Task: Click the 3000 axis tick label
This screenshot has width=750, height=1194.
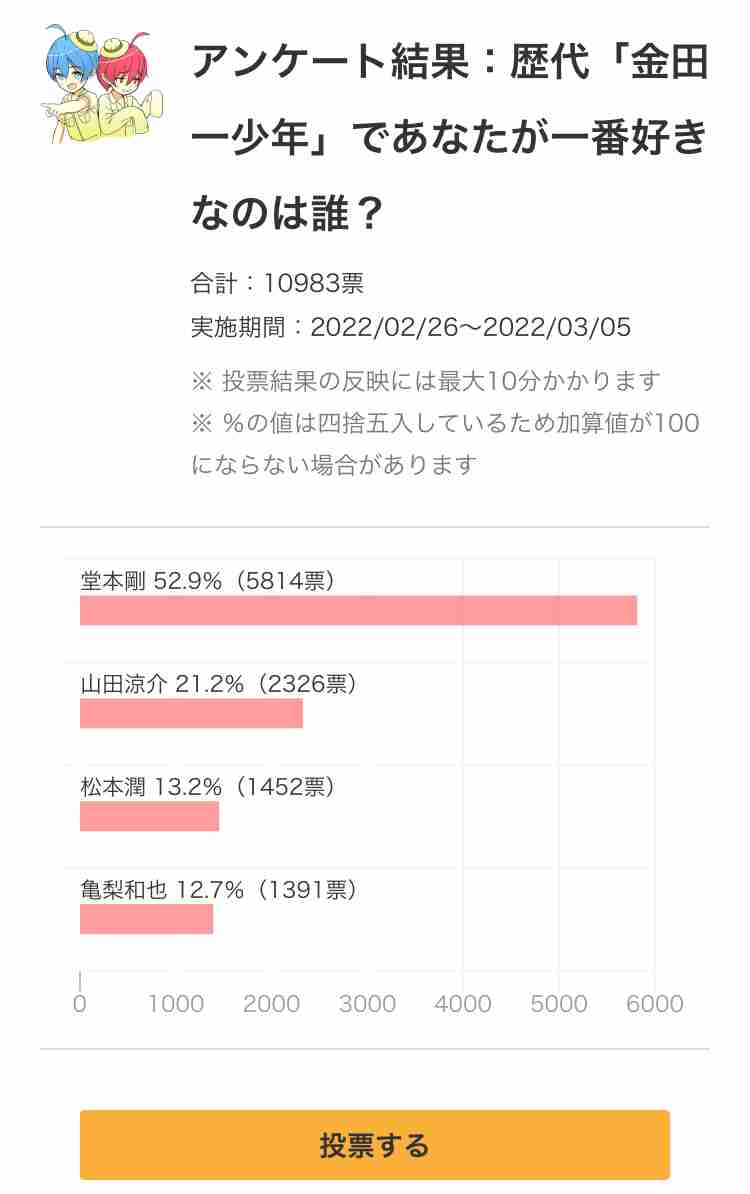Action: [367, 1004]
